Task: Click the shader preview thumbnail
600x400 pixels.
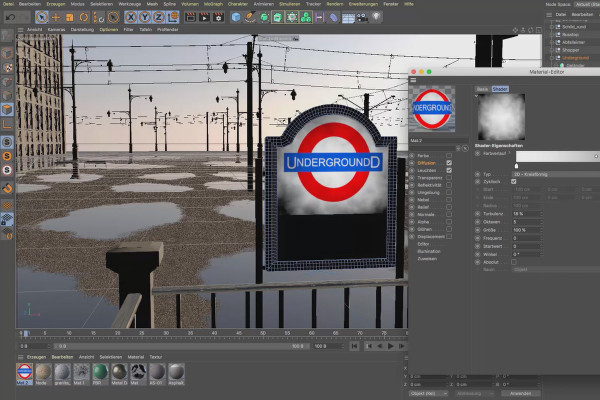Action: (x=501, y=117)
